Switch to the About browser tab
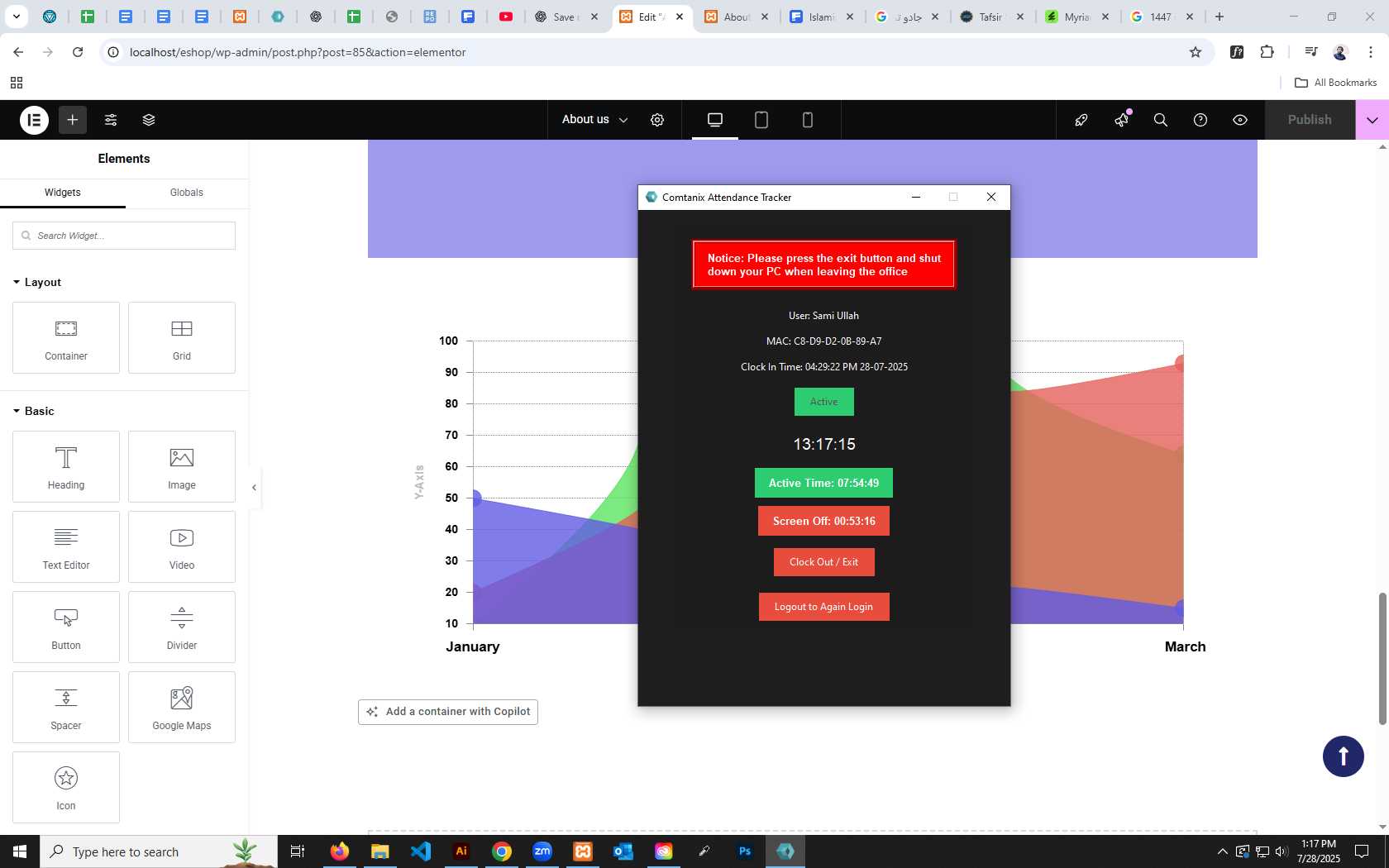1389x868 pixels. coord(736,17)
